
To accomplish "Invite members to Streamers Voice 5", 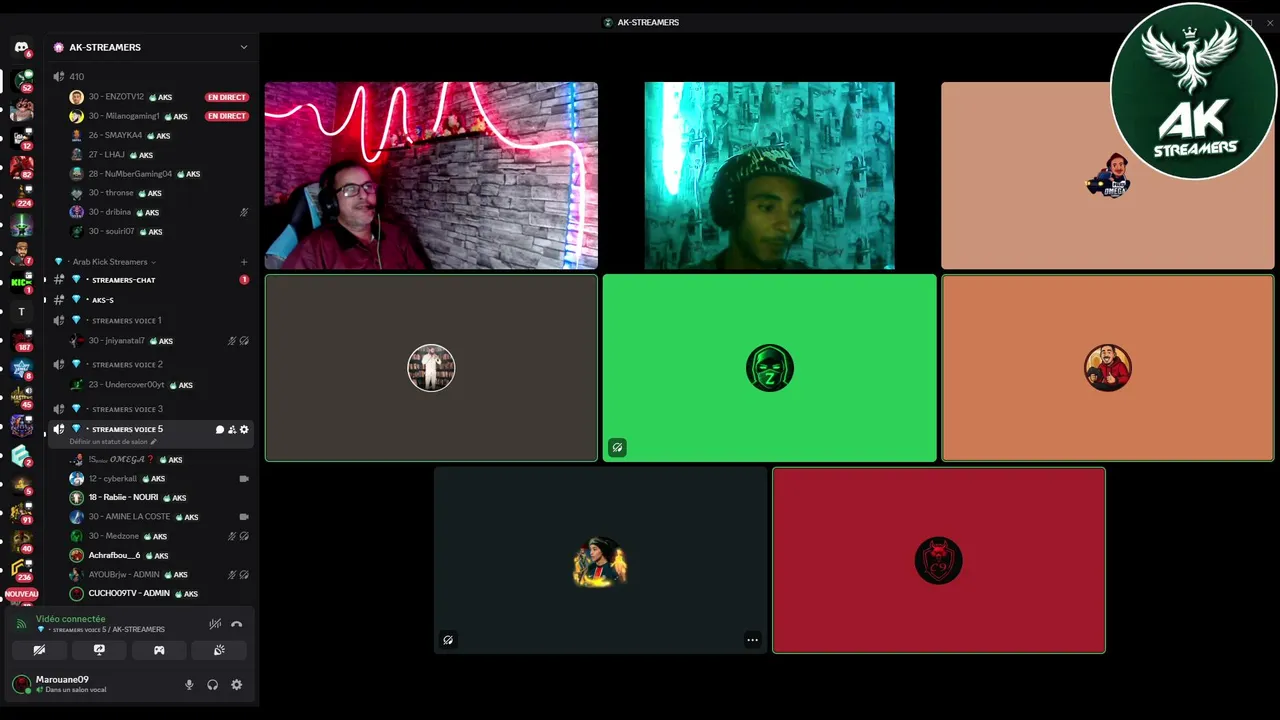I will point(232,429).
